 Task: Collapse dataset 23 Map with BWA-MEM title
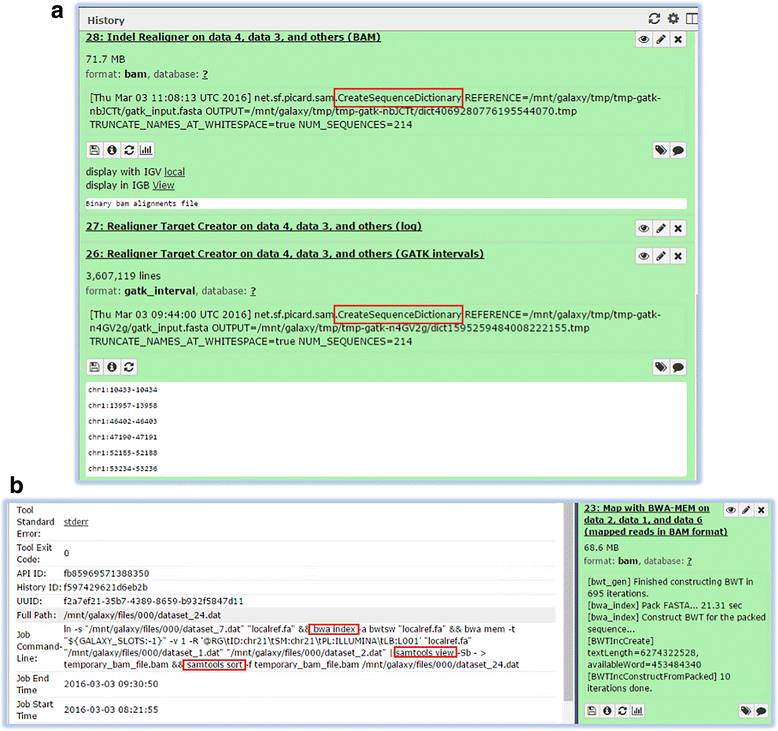click(655, 520)
